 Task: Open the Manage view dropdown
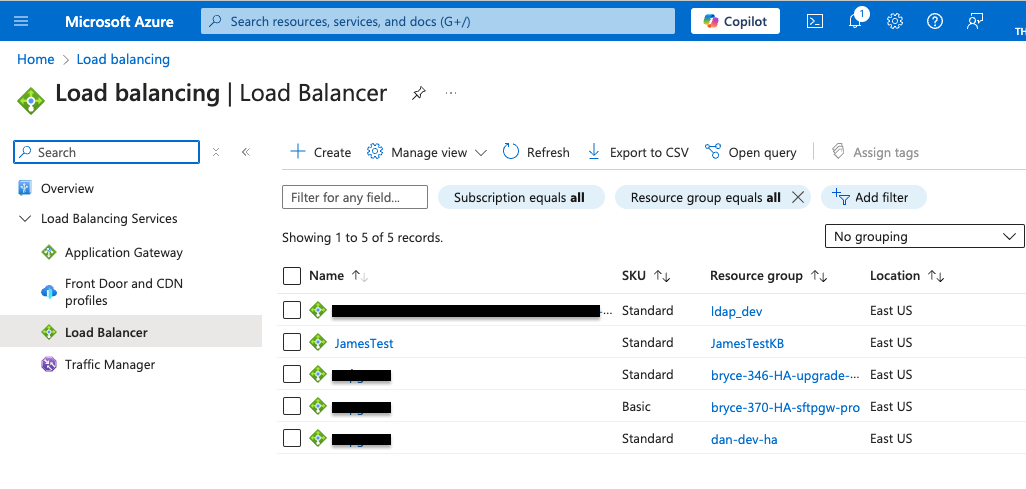click(x=427, y=153)
